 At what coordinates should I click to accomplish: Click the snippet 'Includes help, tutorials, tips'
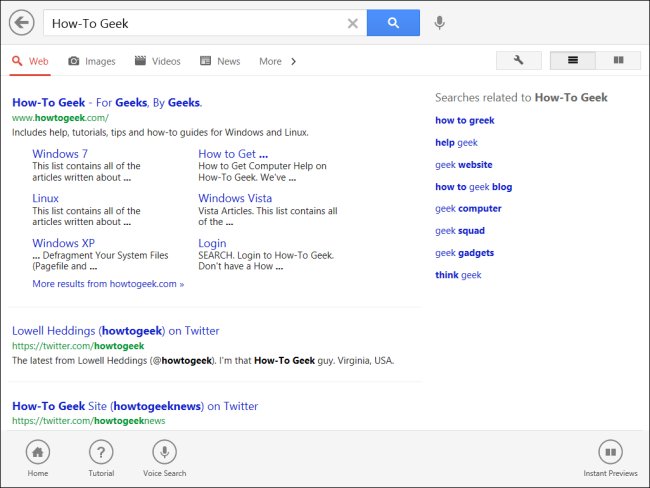[160, 133]
